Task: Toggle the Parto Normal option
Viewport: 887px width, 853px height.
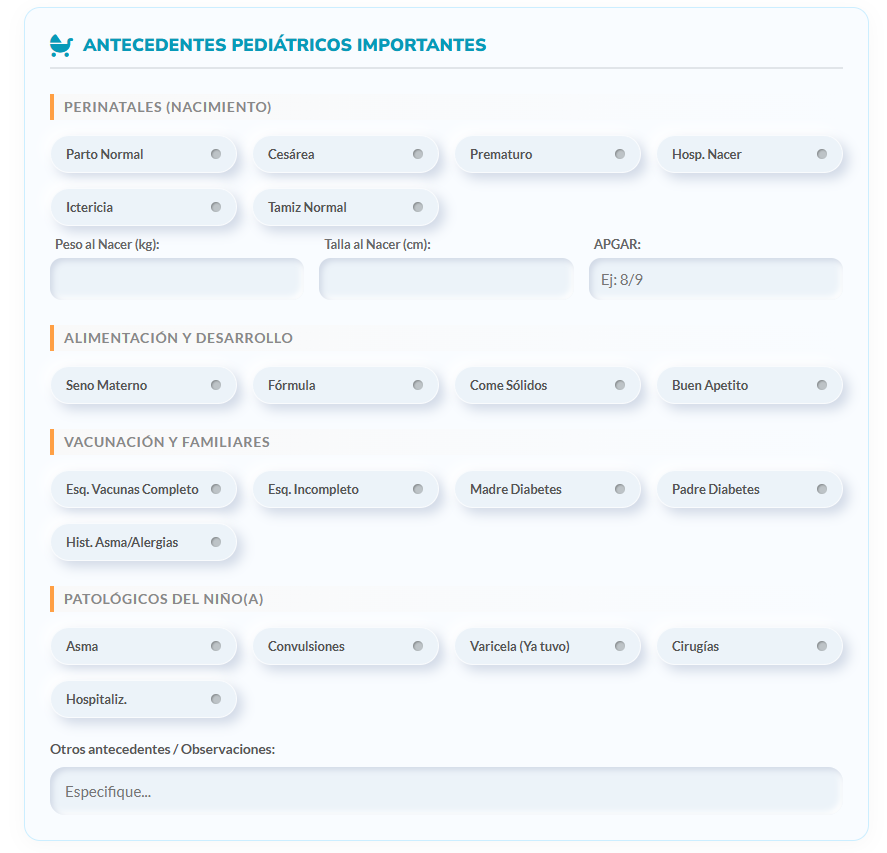Action: pyautogui.click(x=144, y=154)
